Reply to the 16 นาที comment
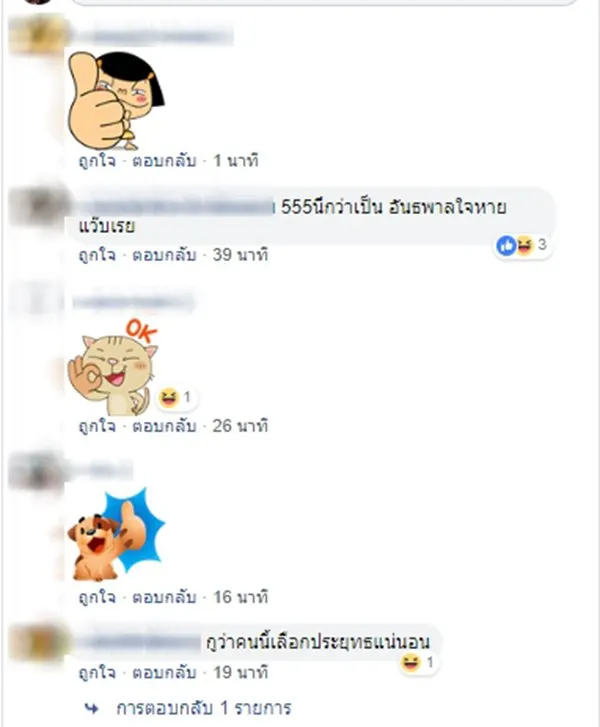This screenshot has height=727, width=600. [164, 597]
